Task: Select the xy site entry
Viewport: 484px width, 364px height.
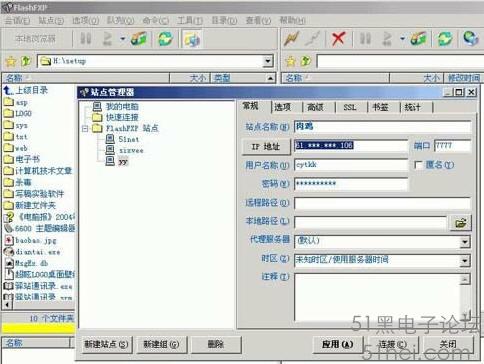Action: 123,162
